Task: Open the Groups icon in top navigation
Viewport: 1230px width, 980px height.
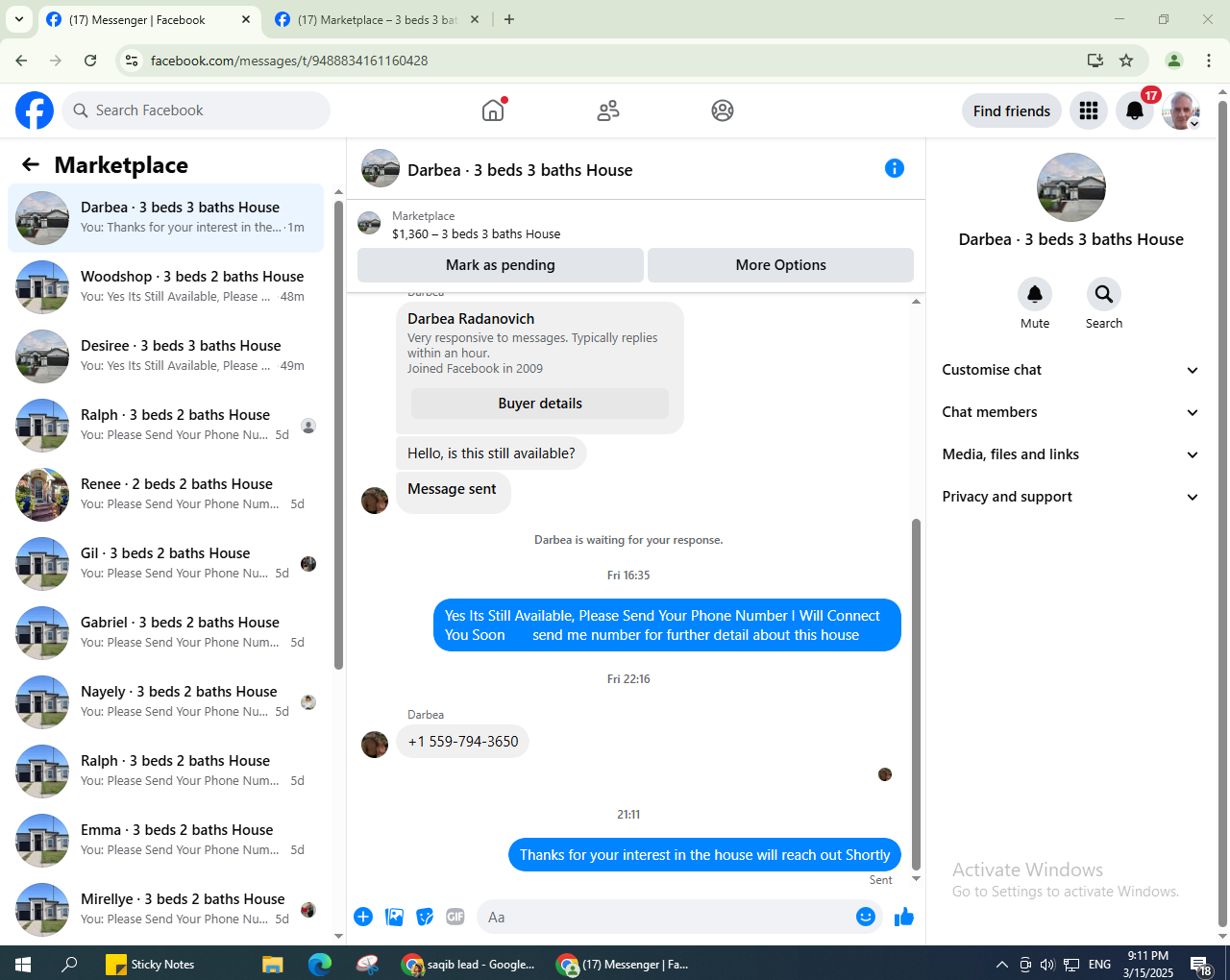Action: 723,110
